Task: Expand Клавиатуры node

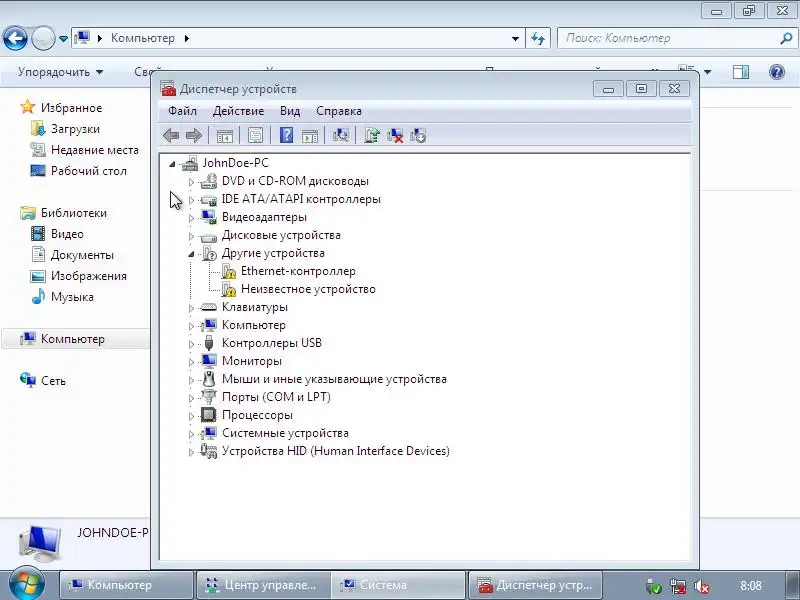Action: pos(191,308)
